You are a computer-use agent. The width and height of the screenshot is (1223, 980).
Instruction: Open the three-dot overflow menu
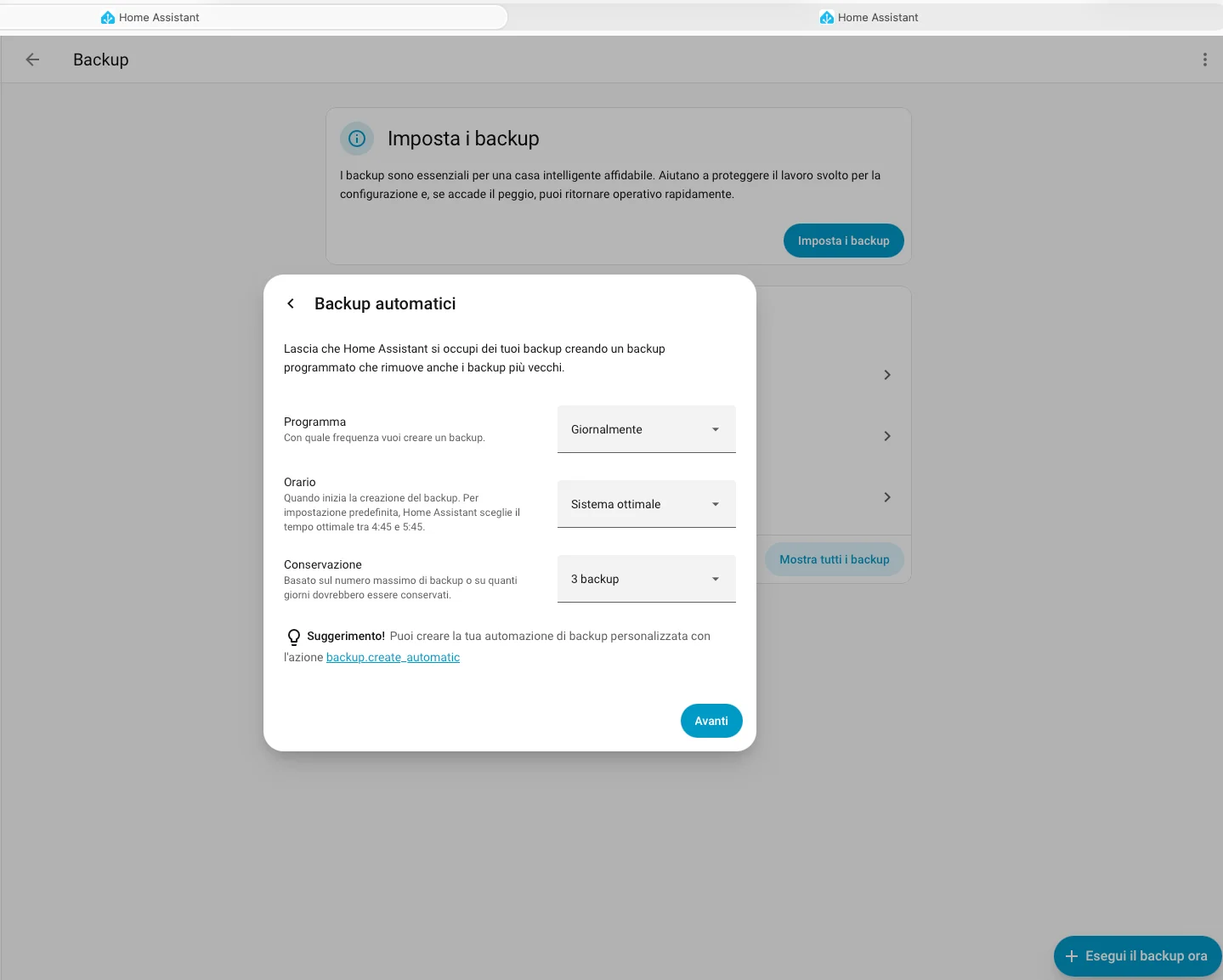(x=1204, y=59)
